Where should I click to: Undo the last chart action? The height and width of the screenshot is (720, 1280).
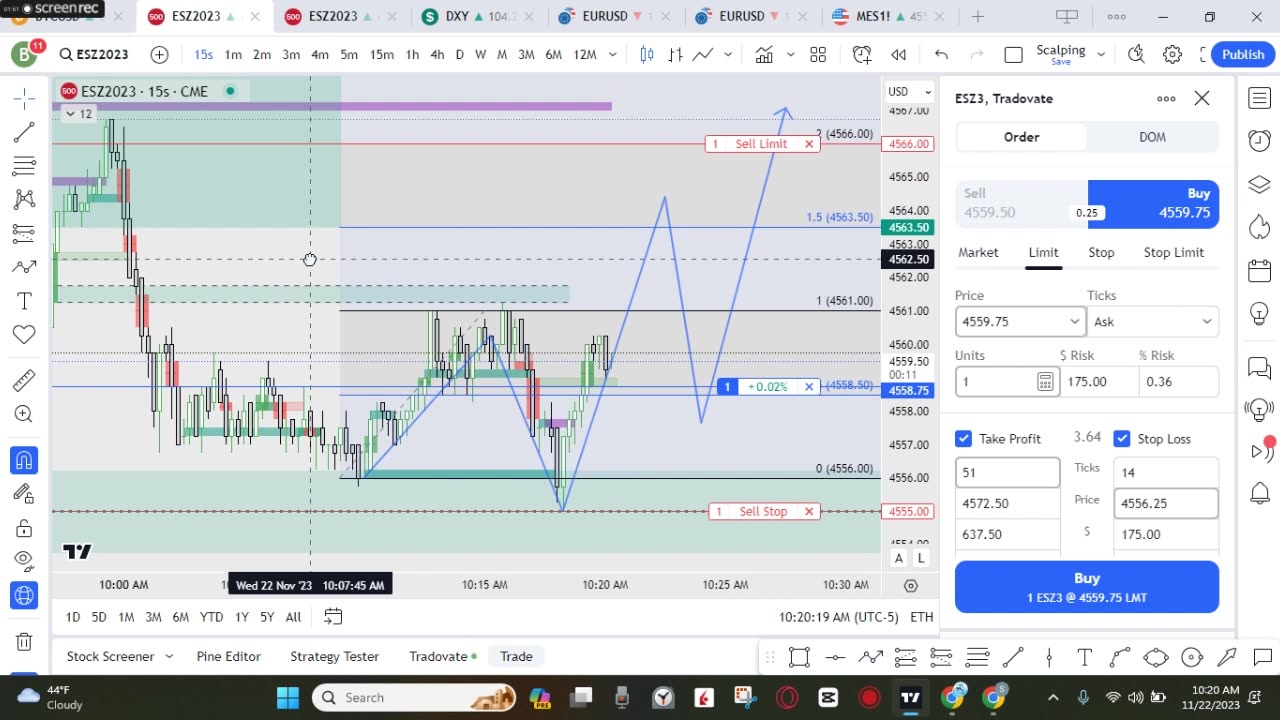point(941,55)
